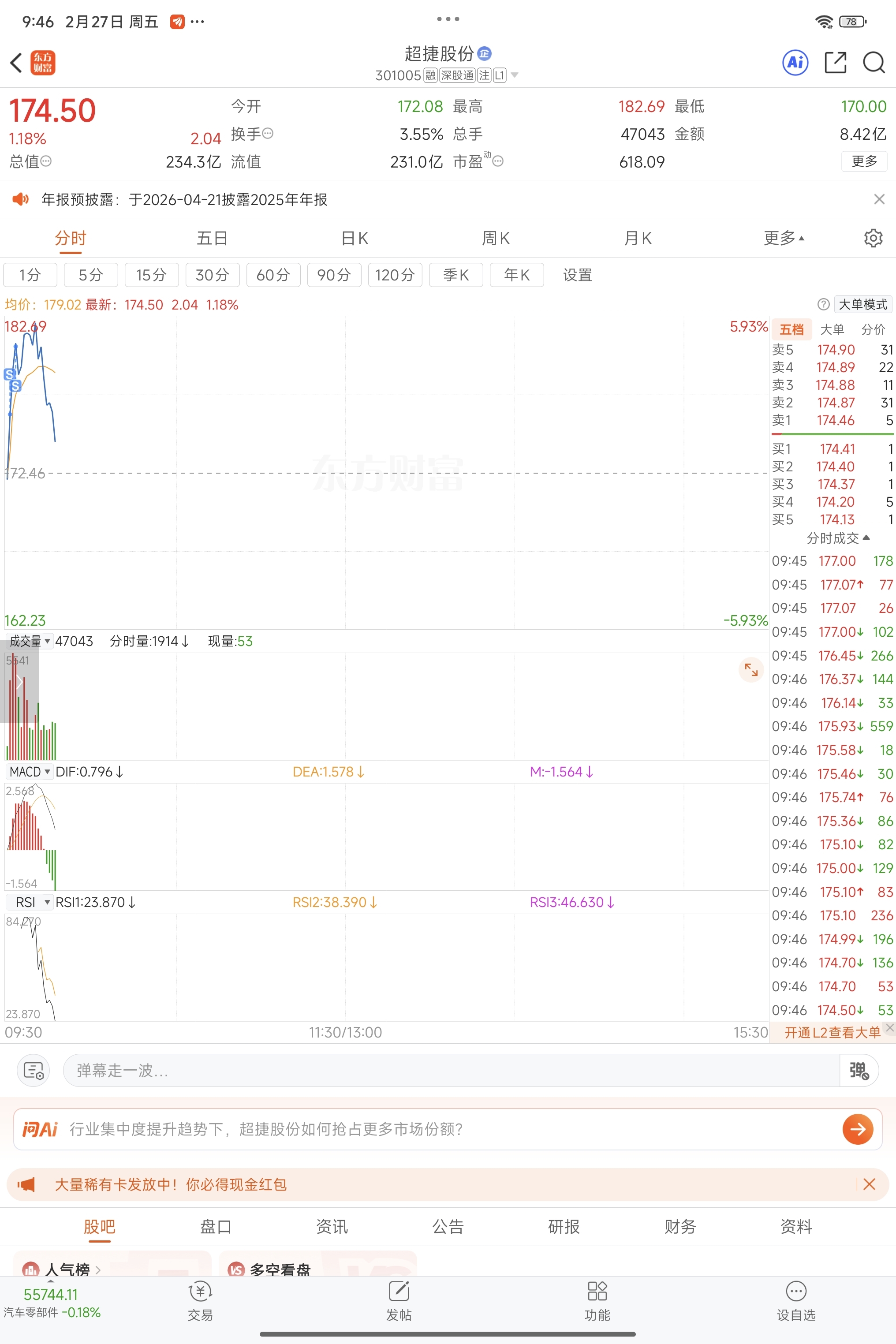Toggle 大单模式 large order mode
This screenshot has width=896, height=1344.
click(x=862, y=304)
